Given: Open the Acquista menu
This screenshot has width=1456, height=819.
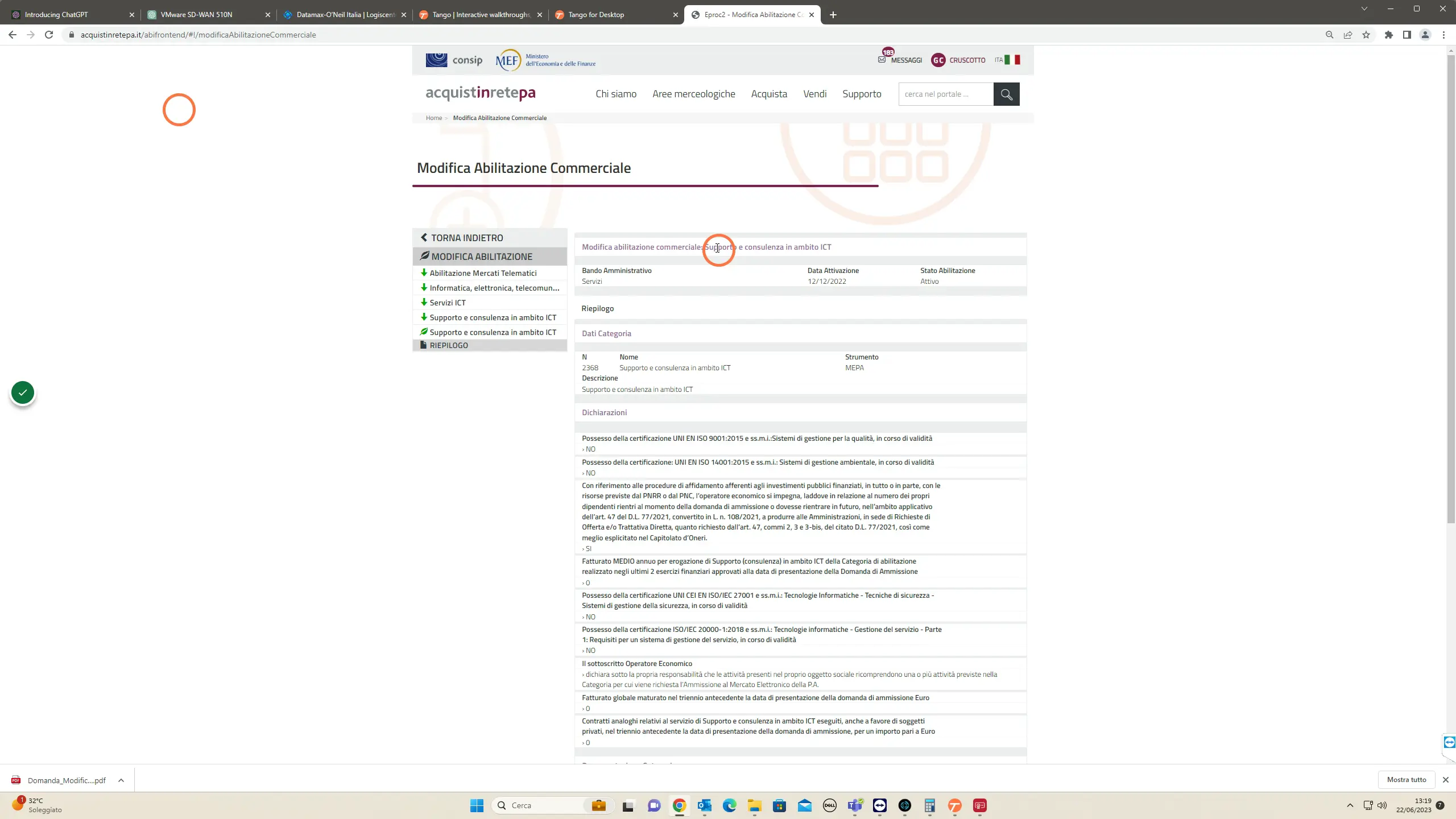Looking at the screenshot, I should (x=769, y=94).
